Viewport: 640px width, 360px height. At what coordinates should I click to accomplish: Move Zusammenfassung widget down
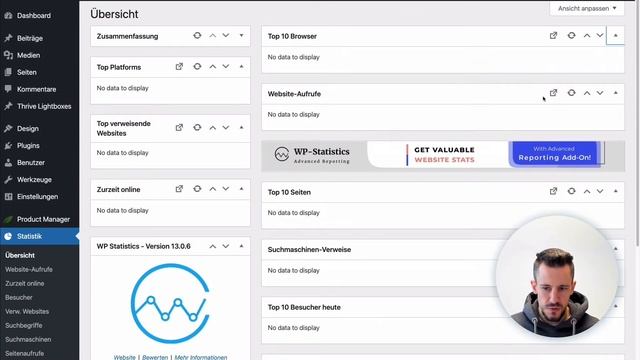pyautogui.click(x=226, y=36)
